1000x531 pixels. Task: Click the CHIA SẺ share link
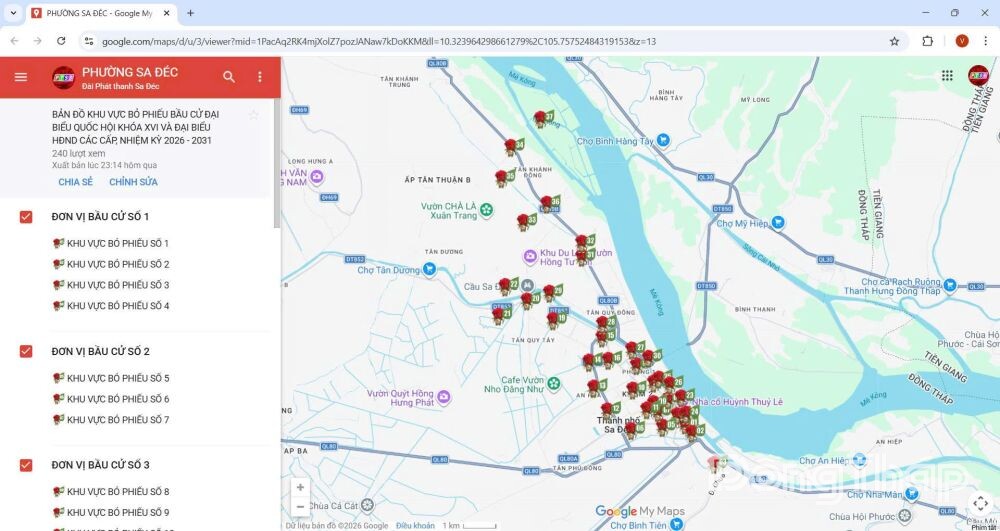tap(75, 182)
